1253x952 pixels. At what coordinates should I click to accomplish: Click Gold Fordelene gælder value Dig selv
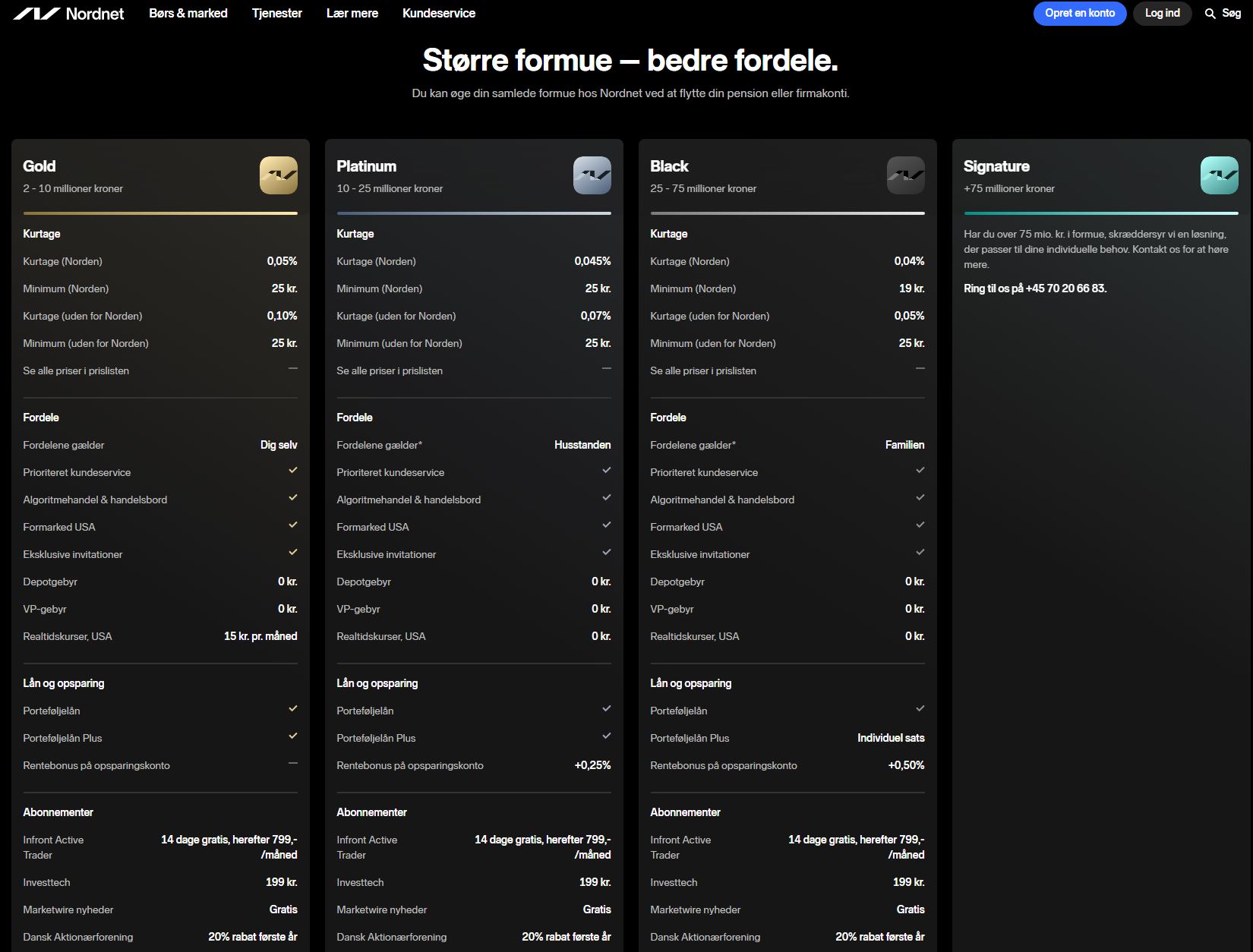pos(279,445)
